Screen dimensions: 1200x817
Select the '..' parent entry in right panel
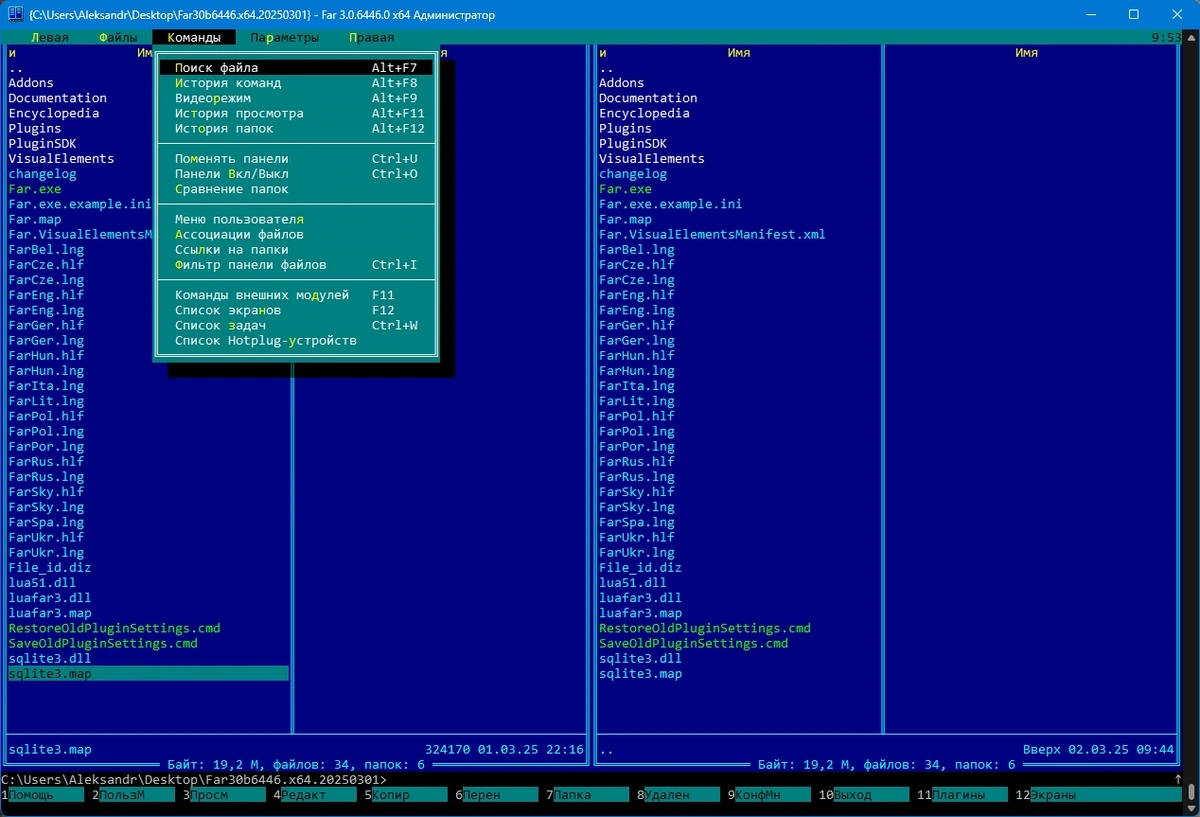point(606,68)
